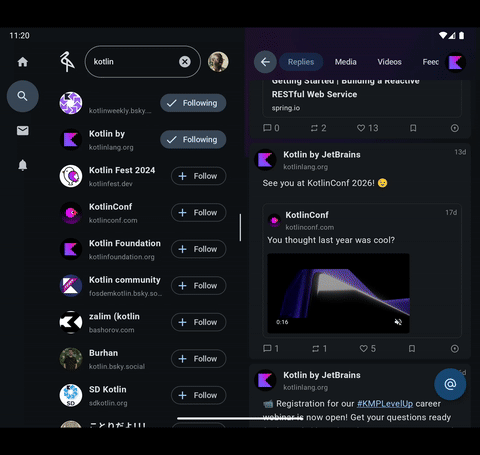Select the Search icon in the sidebar

[23, 96]
